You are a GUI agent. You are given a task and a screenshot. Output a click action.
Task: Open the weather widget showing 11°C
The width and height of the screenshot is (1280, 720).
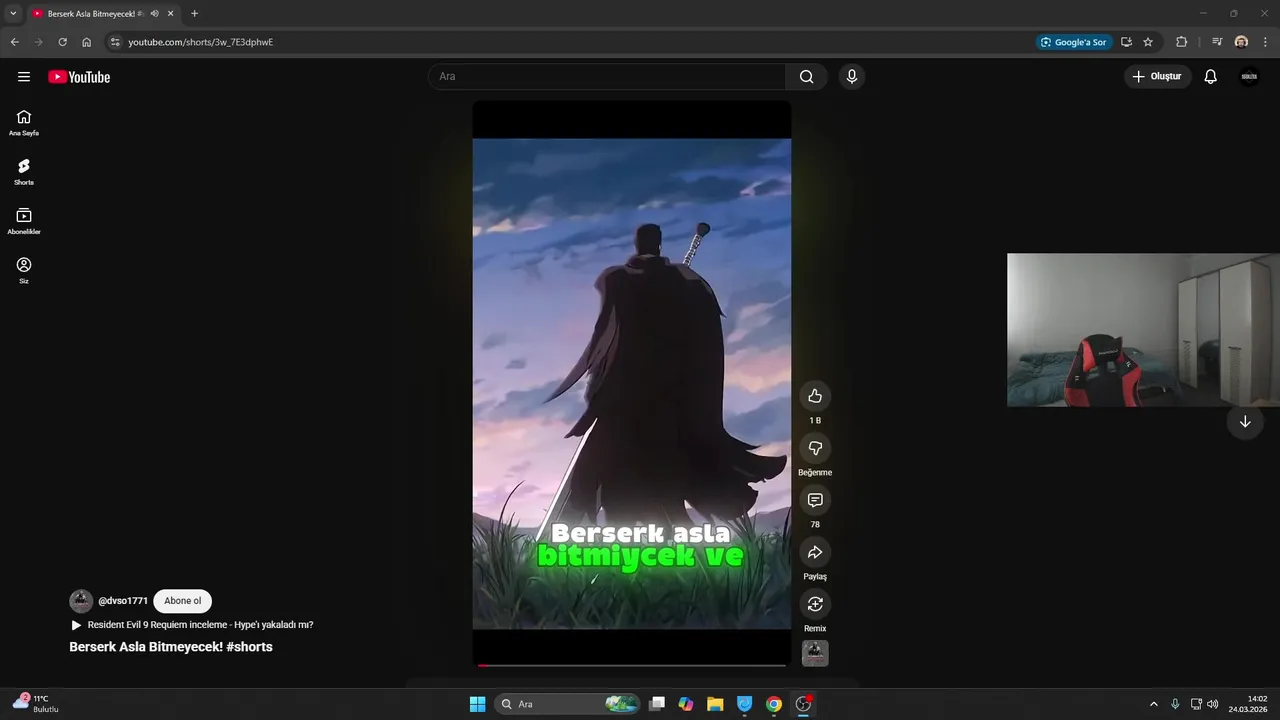[x=36, y=703]
